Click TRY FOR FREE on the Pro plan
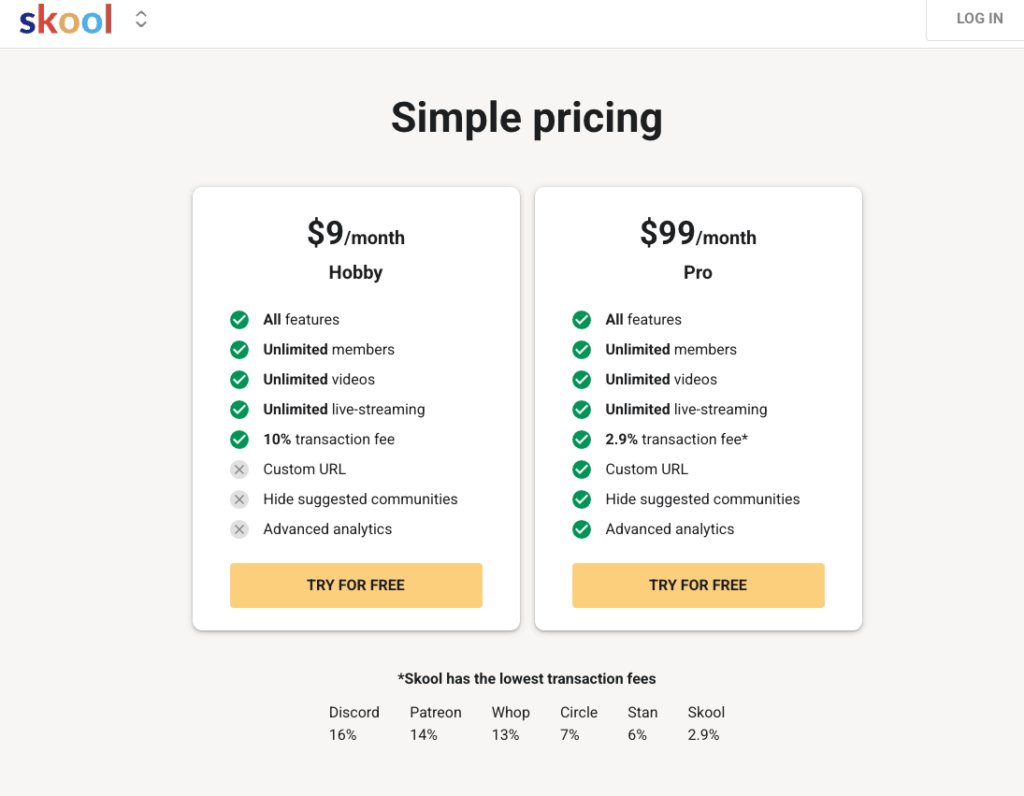The width and height of the screenshot is (1024, 796). [x=697, y=585]
